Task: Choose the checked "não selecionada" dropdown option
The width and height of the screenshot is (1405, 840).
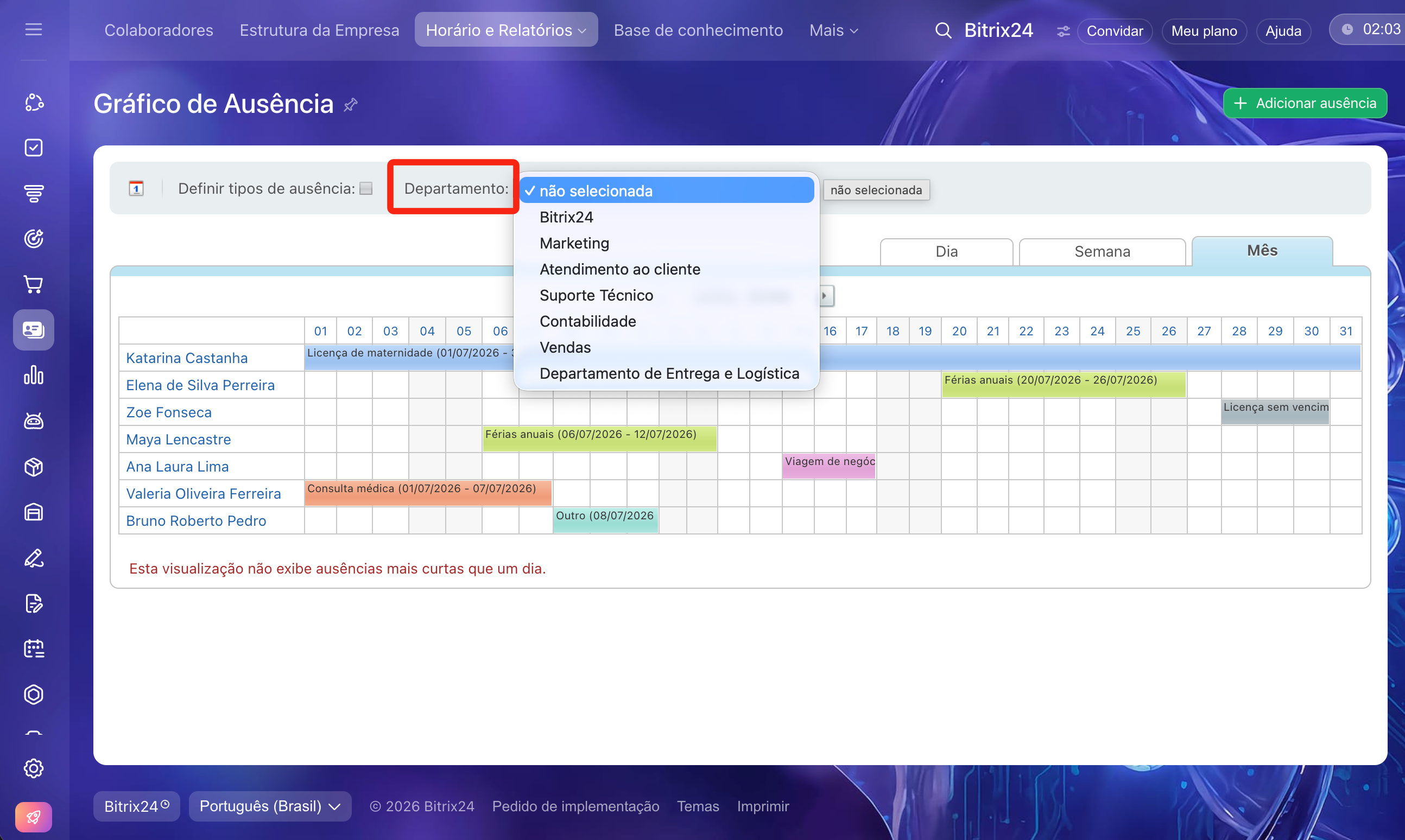Action: coord(667,191)
